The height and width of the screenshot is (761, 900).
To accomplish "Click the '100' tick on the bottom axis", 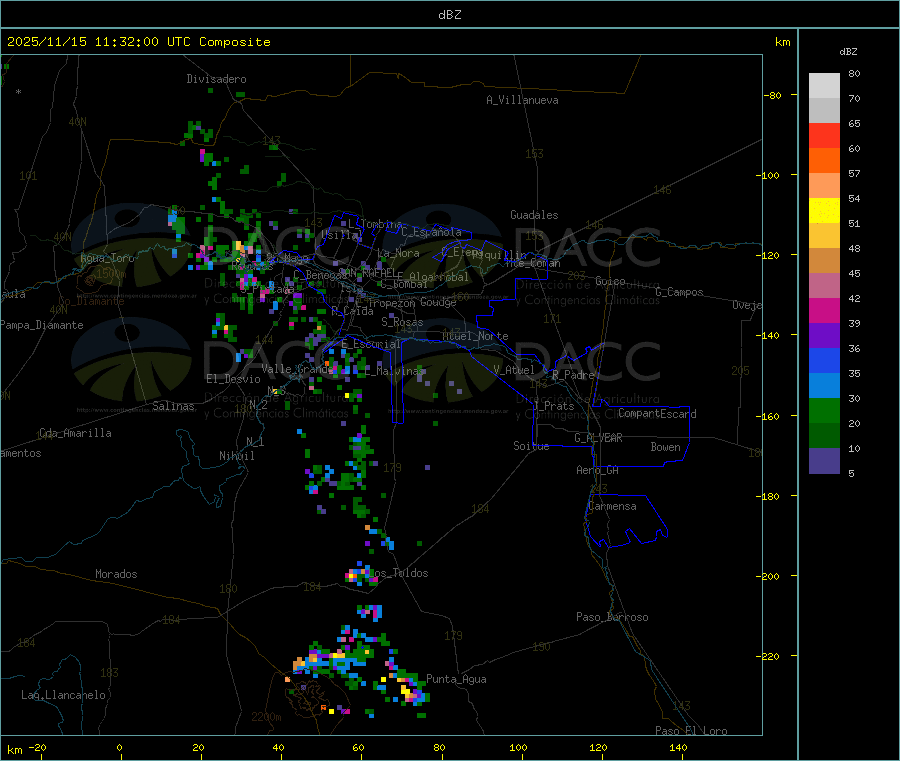I will tap(518, 747).
